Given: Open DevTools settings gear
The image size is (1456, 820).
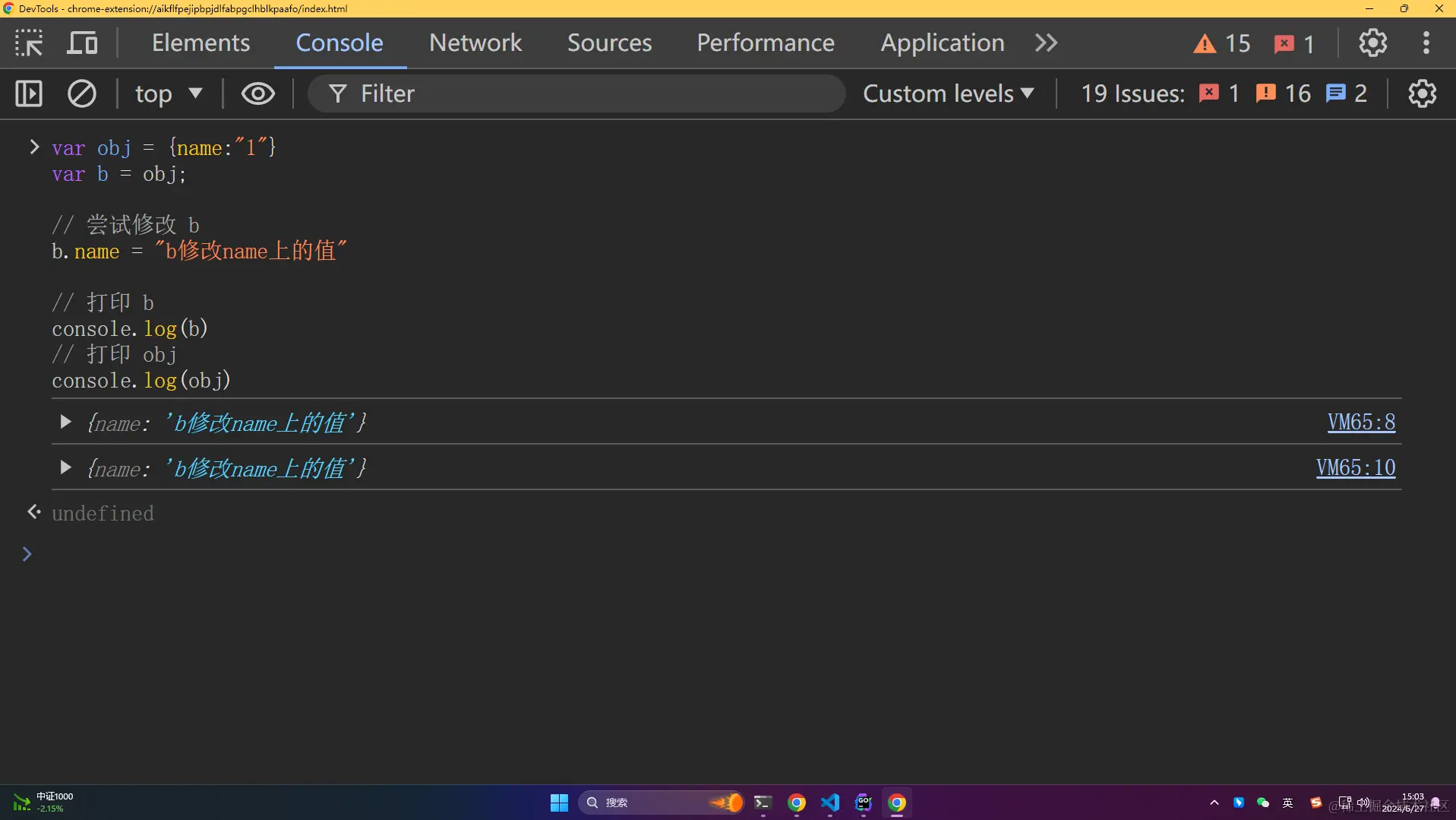Looking at the screenshot, I should click(1372, 43).
